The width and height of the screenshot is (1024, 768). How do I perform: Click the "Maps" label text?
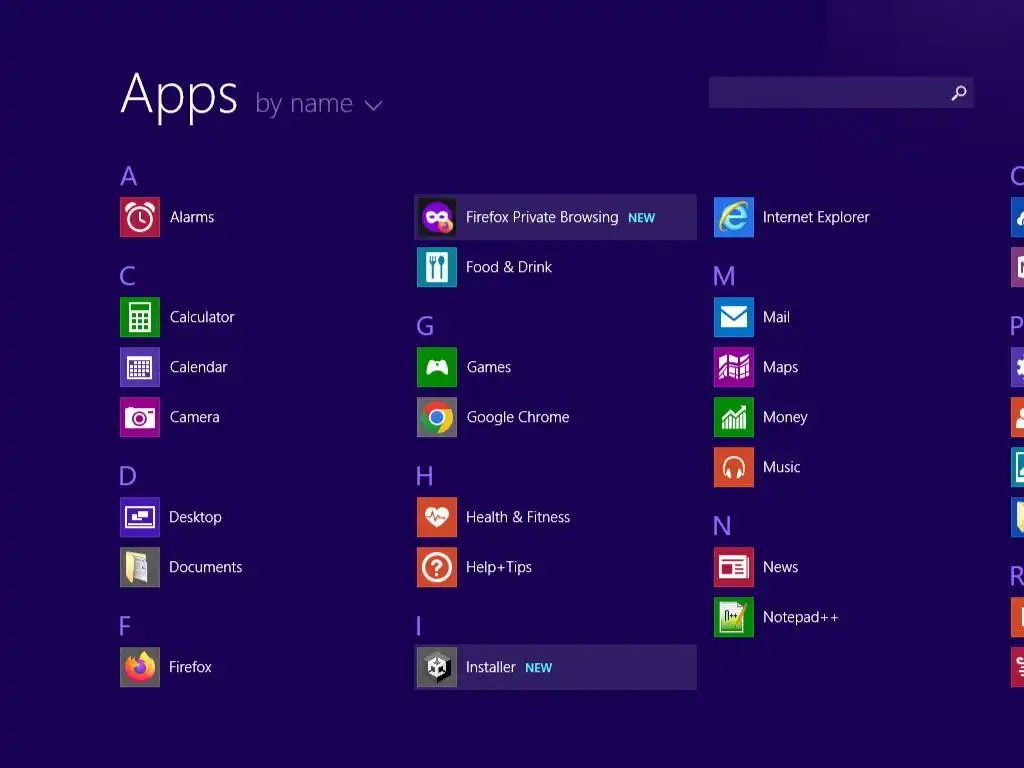click(x=780, y=367)
